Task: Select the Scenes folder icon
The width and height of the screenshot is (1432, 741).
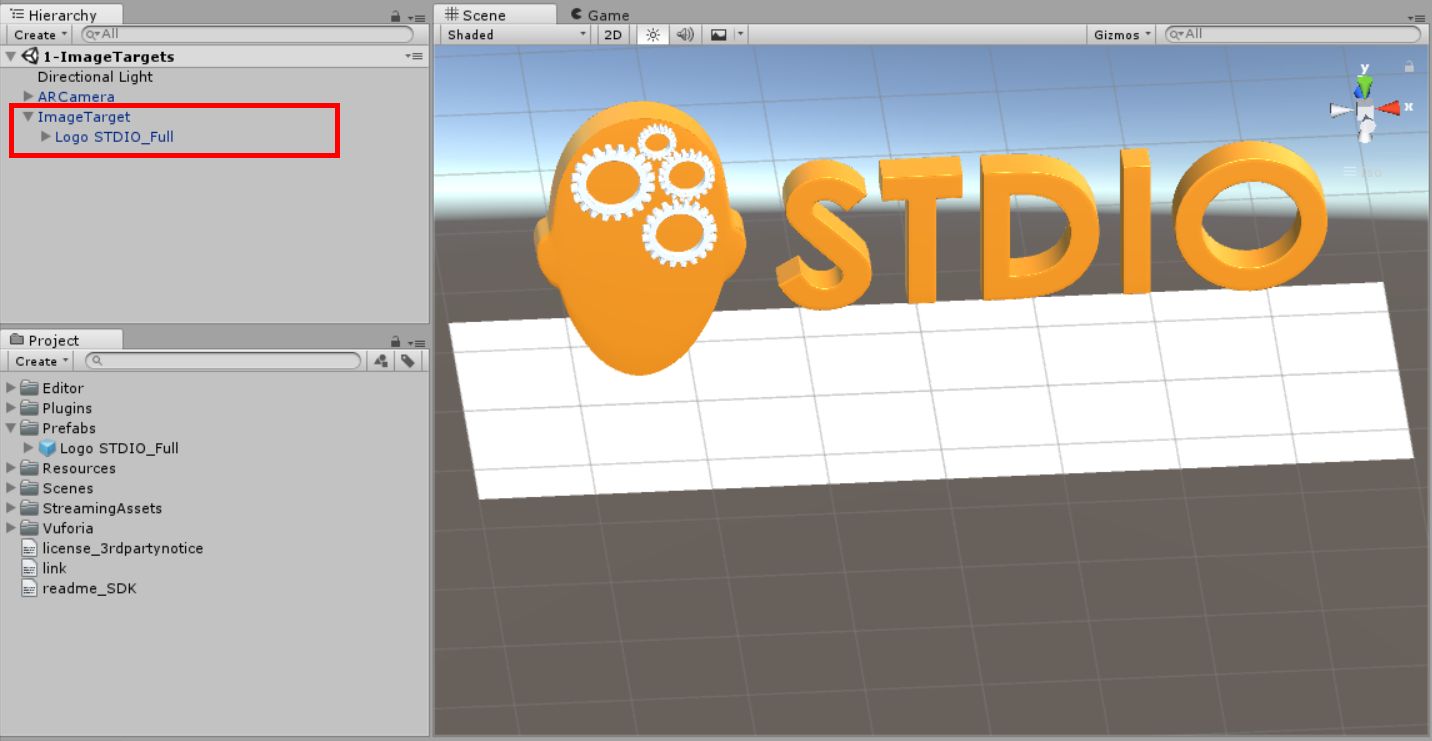Action: (30, 488)
